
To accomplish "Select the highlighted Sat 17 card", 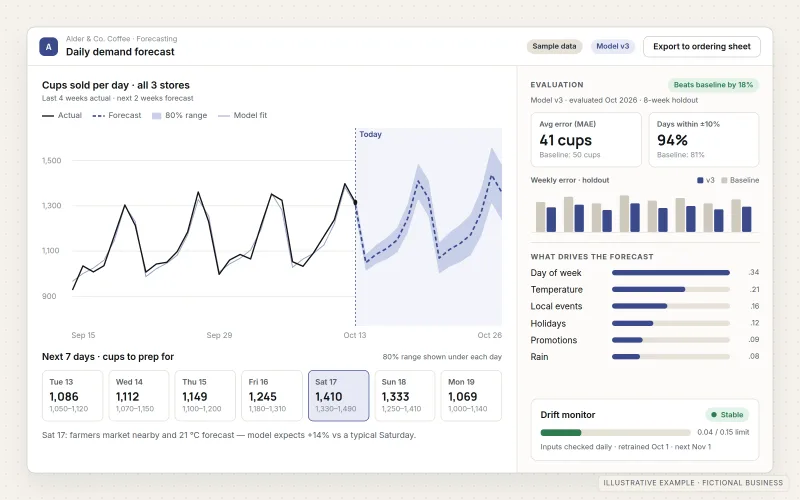I will [x=338, y=396].
